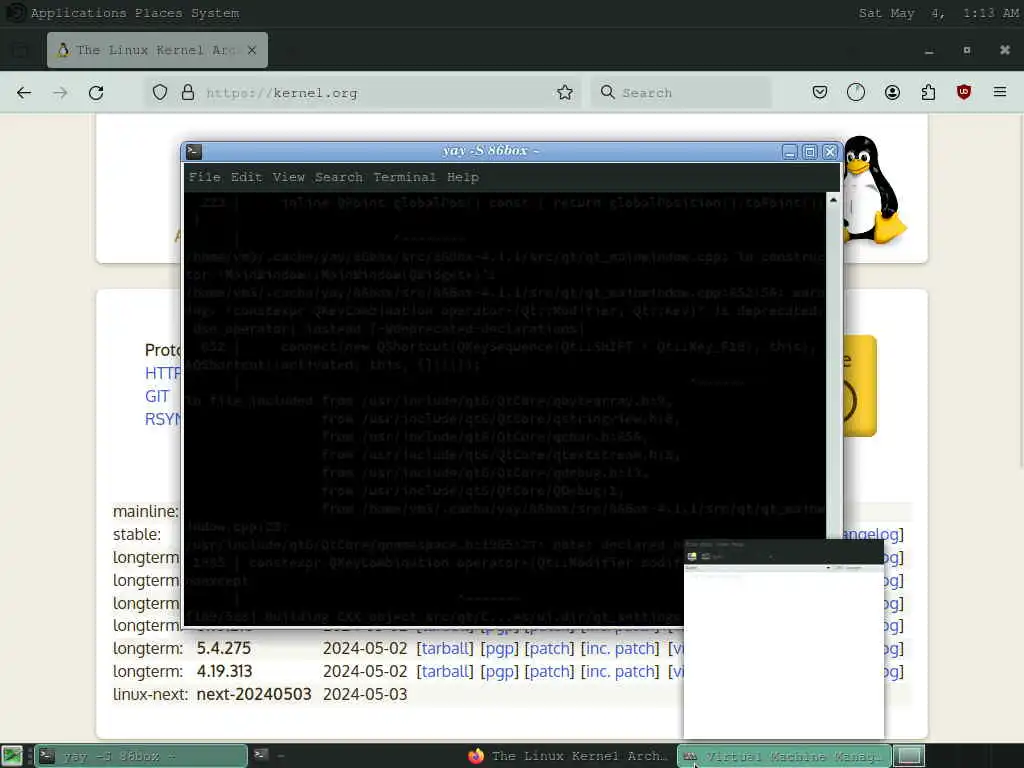Click the clock in the top panel

click(938, 13)
